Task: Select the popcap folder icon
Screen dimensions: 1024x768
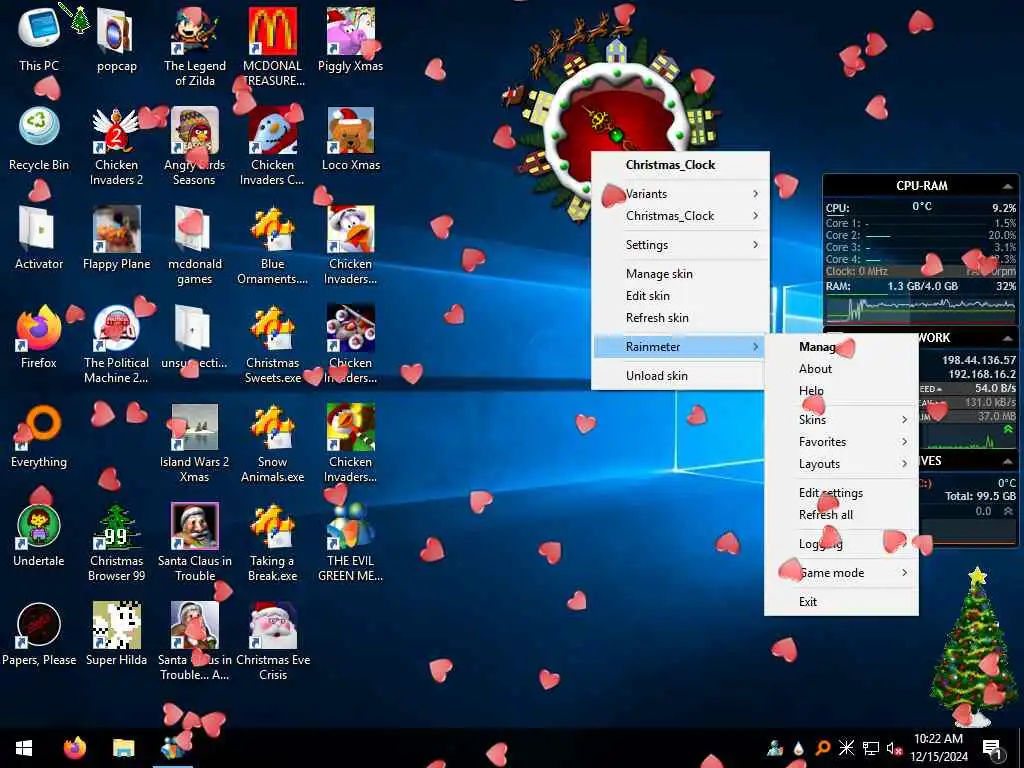Action: [x=116, y=39]
